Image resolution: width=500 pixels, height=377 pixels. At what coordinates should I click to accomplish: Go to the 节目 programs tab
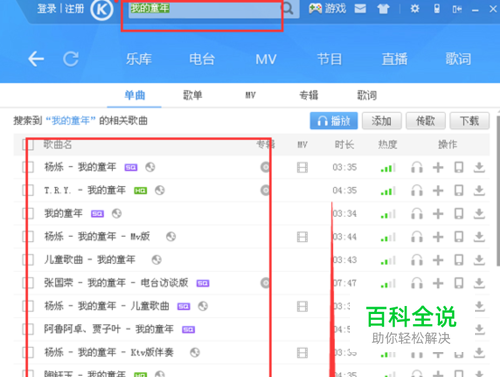tap(329, 59)
